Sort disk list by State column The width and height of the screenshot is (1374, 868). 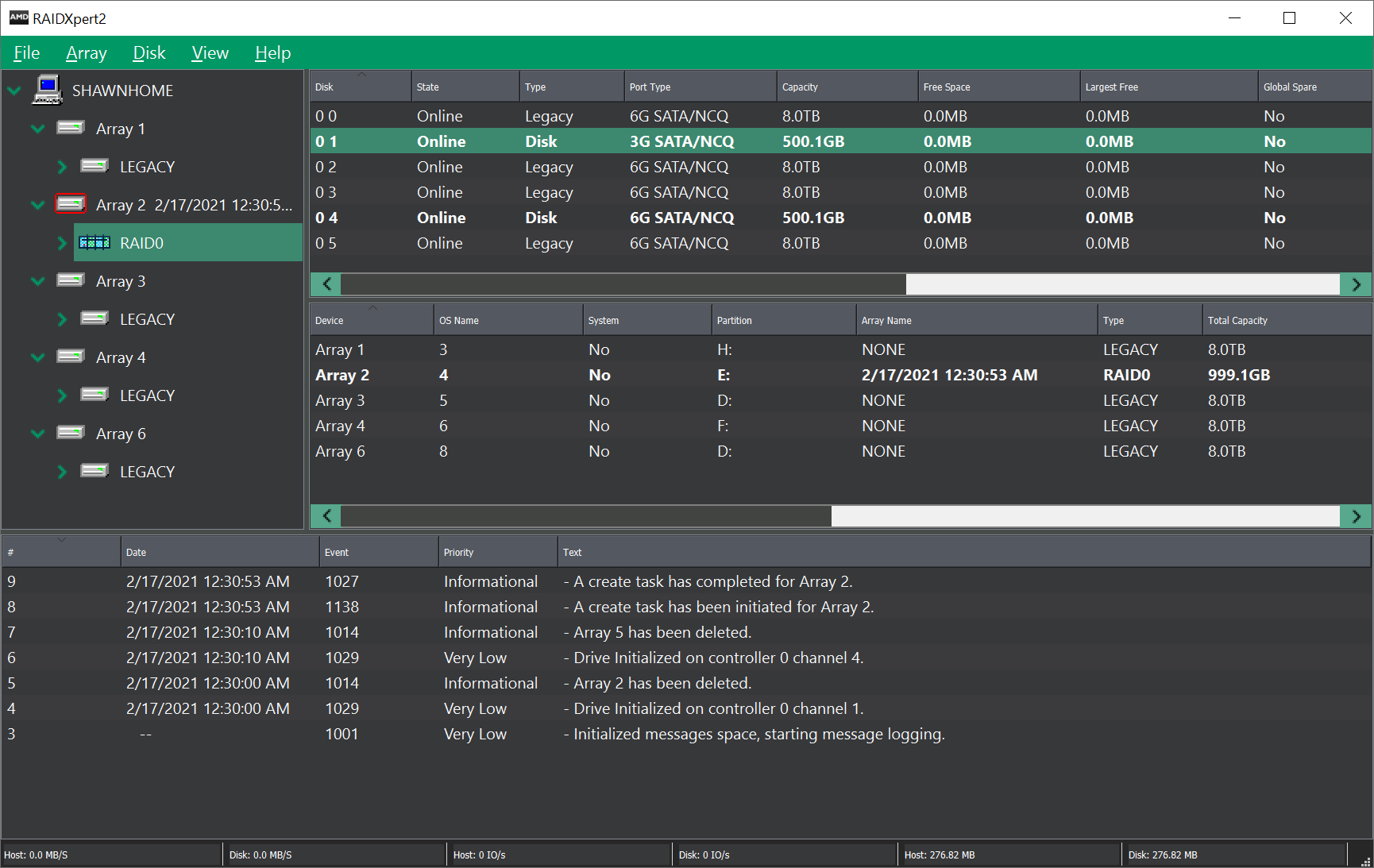(x=465, y=87)
